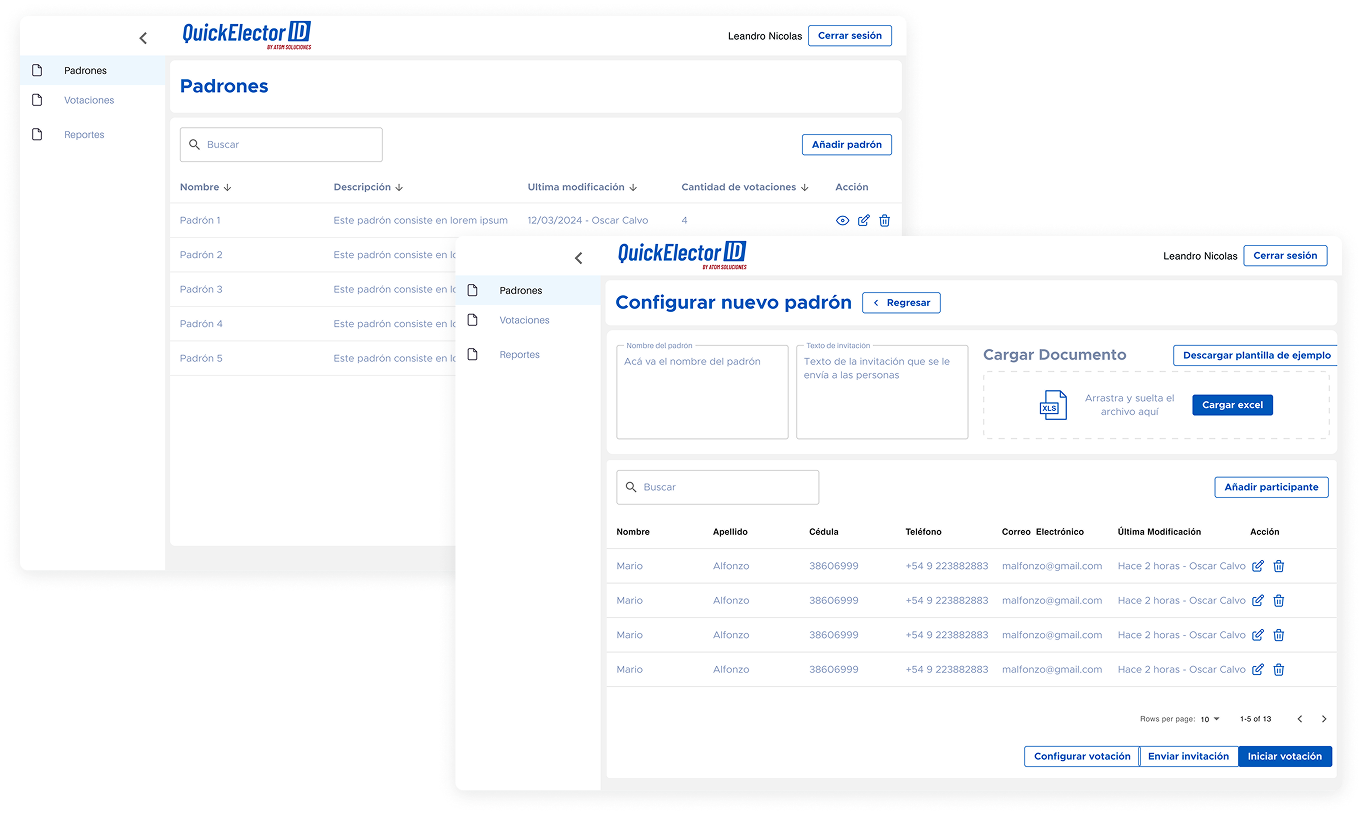
Task: Click the Descargar plantilla de ejemplo button
Action: point(1256,355)
